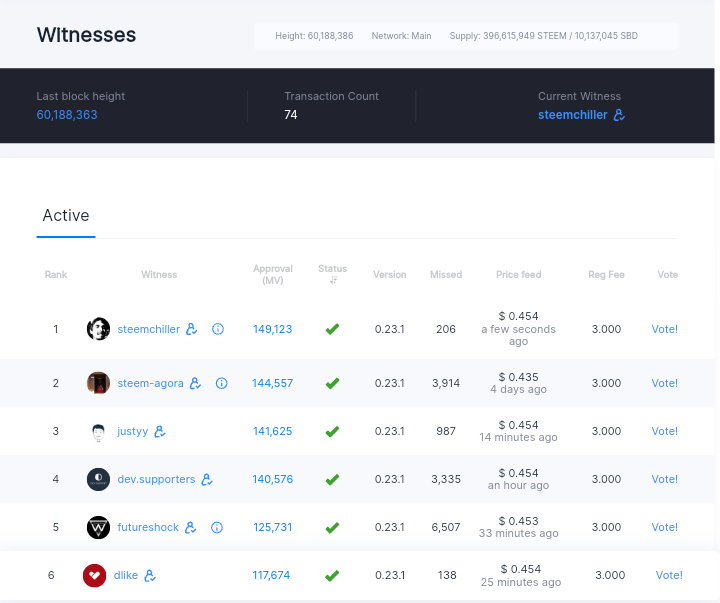Click the Height: 60,188,386 text
Viewport: 720px width, 603px height.
[314, 36]
